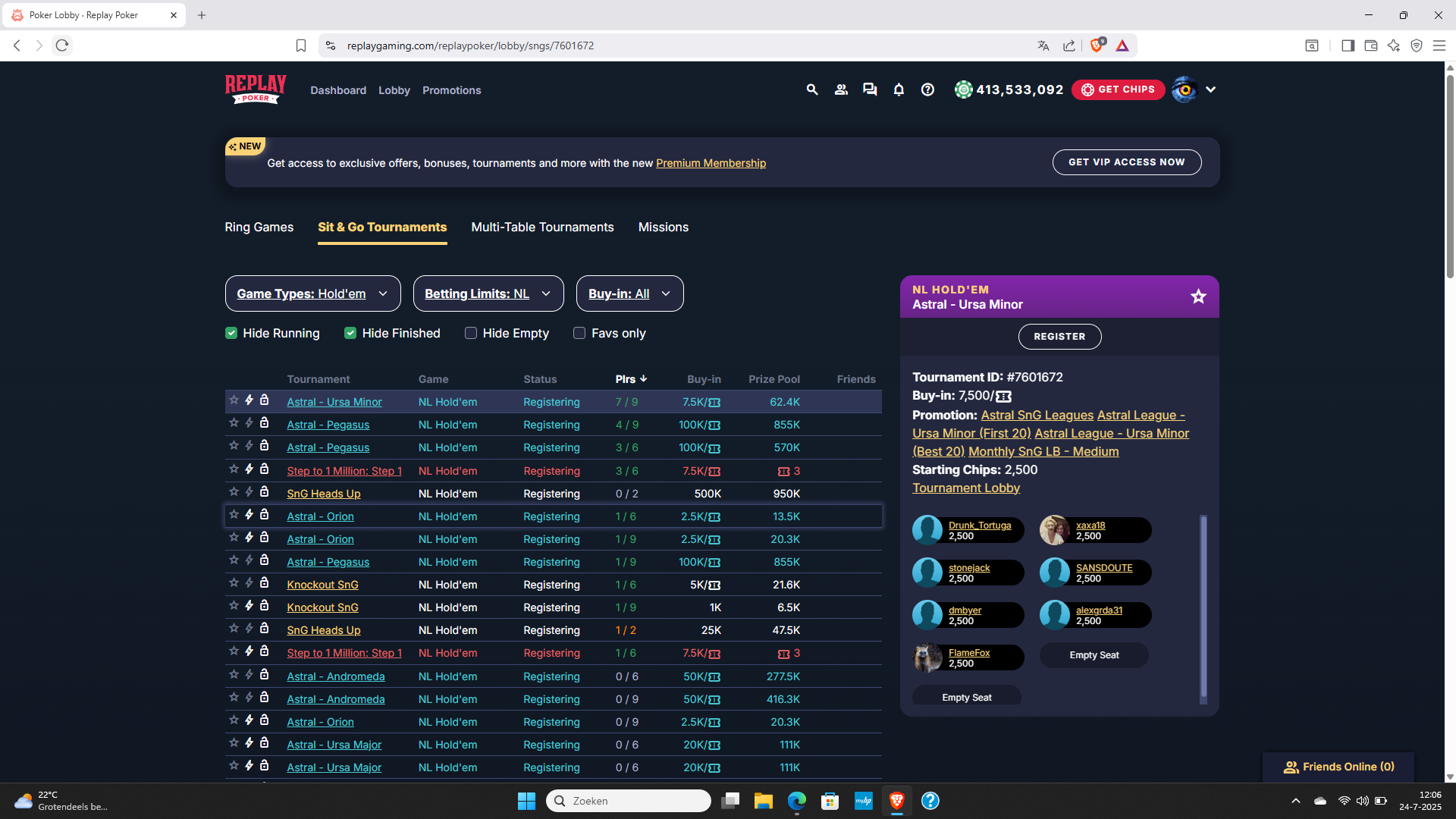1456x819 pixels.
Task: Click the player list scrollbar
Action: point(1203,607)
